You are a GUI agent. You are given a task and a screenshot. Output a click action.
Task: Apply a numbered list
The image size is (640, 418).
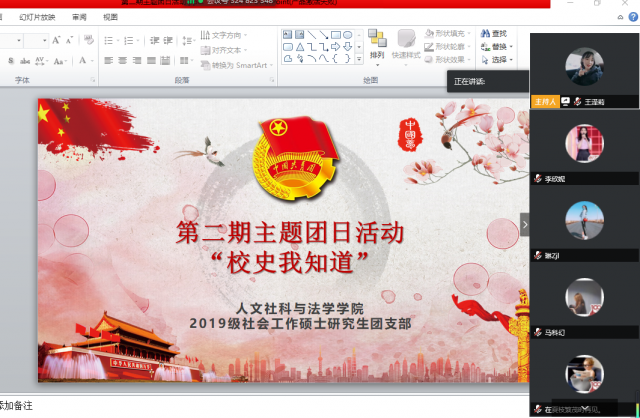click(x=129, y=40)
